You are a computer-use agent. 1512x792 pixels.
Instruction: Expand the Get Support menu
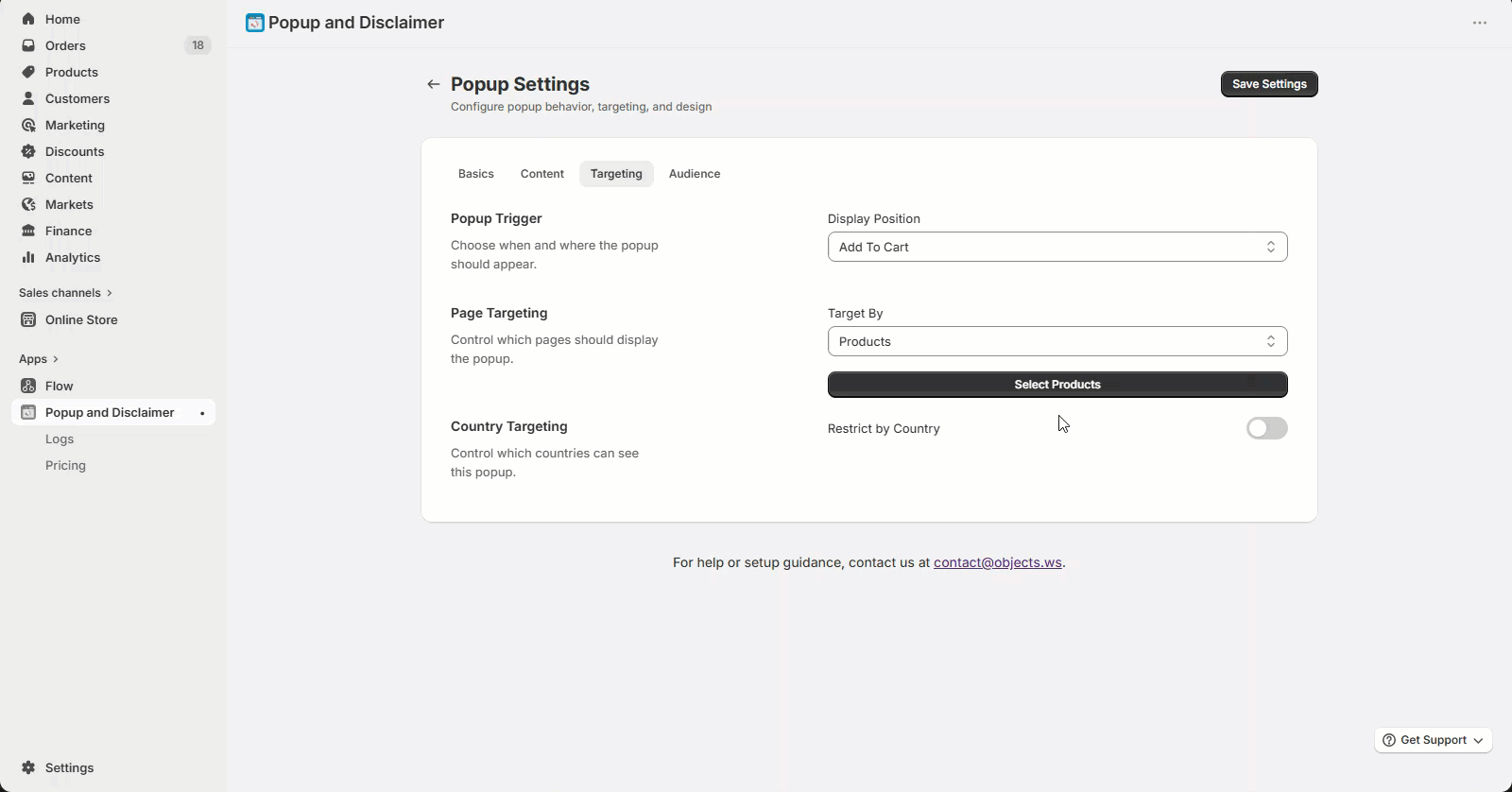[1433, 740]
